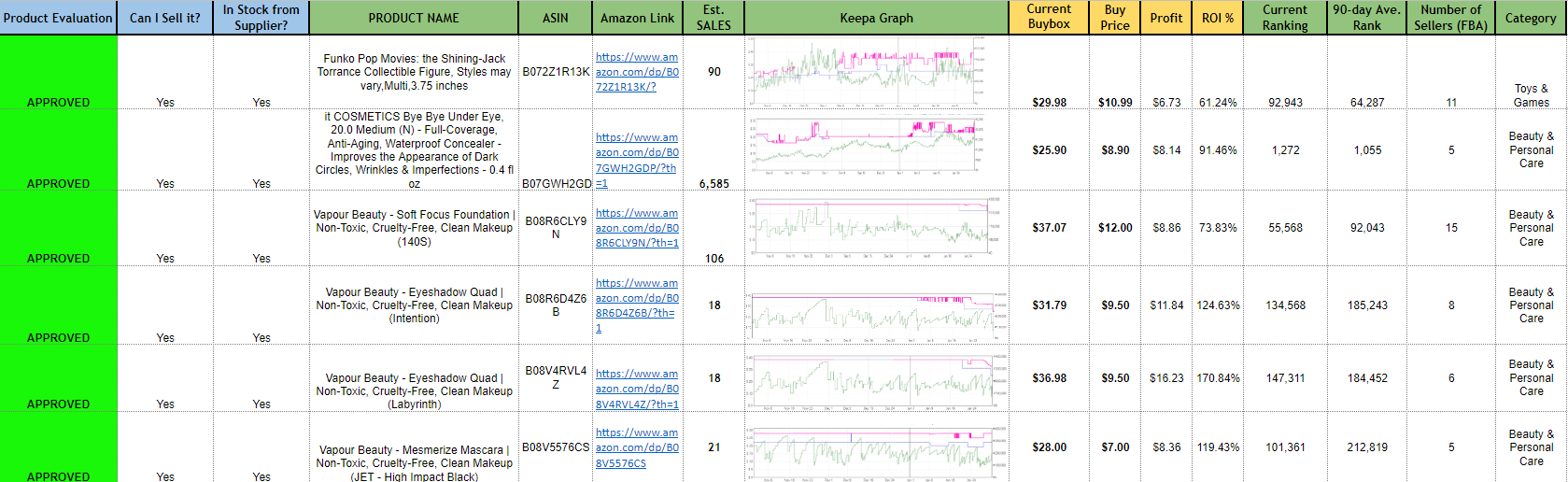This screenshot has width=1568, height=482.
Task: Click the 124.63% ROI cell
Action: coord(1218,305)
